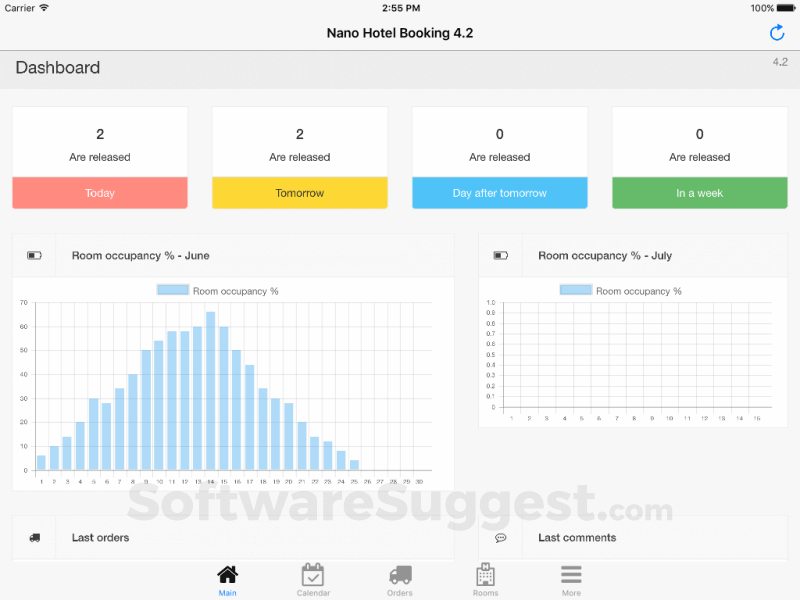This screenshot has width=800, height=600.
Task: Open the Orders truck icon
Action: point(399,575)
